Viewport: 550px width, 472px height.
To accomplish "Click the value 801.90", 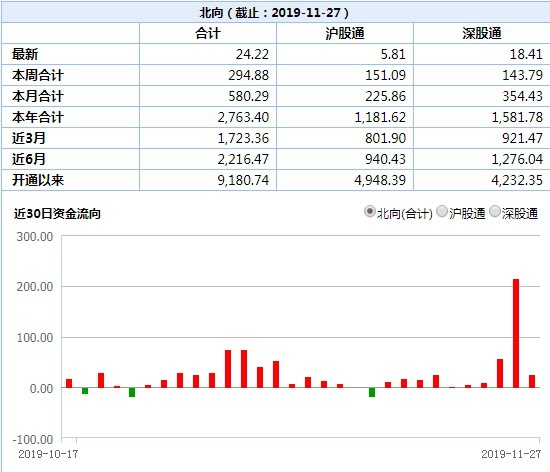I will click(385, 138).
